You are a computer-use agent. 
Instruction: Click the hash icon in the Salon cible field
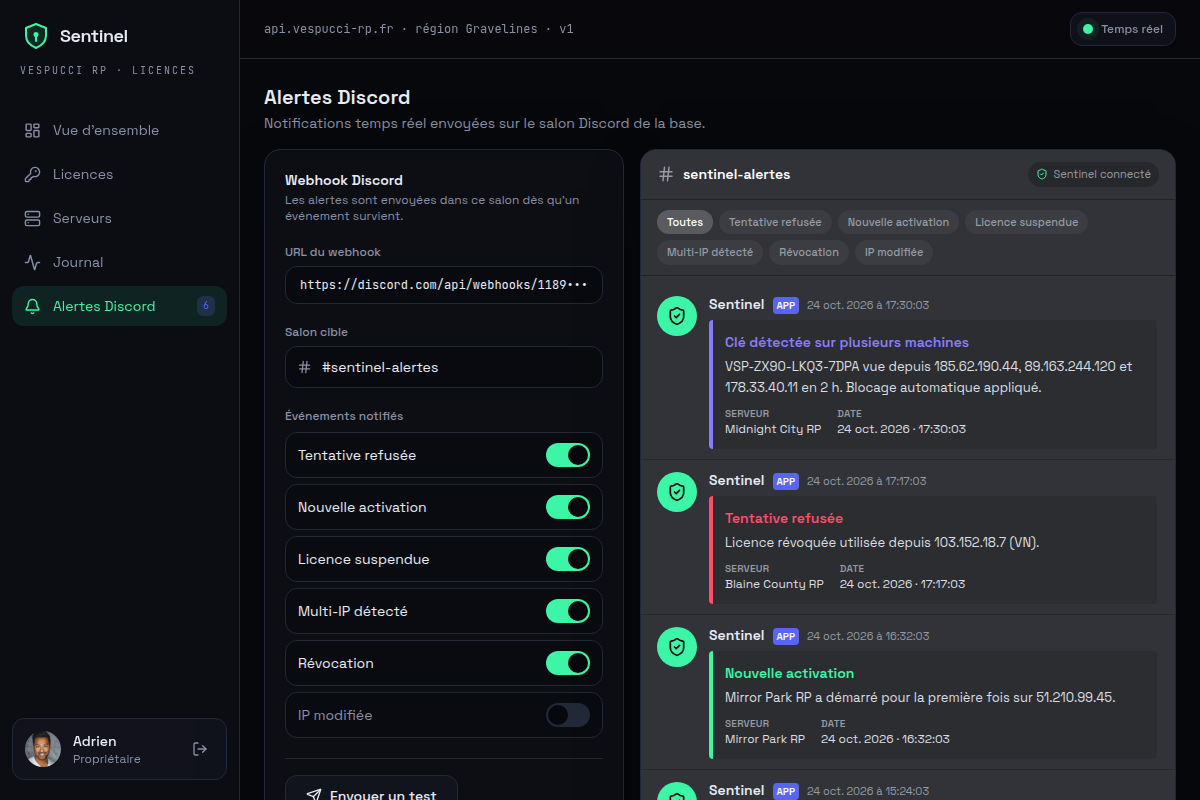(x=305, y=367)
